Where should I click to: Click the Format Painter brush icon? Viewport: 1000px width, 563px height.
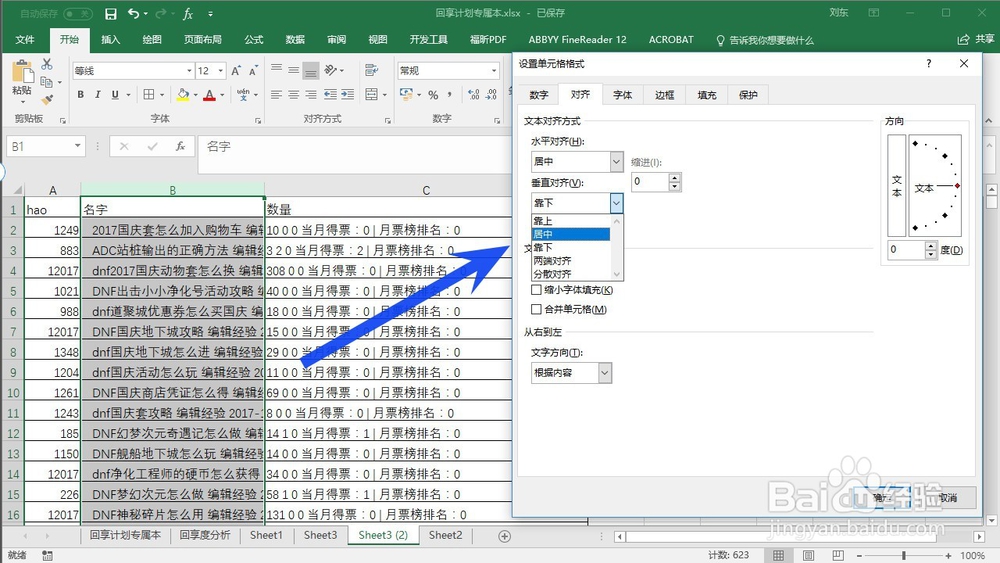[47, 99]
